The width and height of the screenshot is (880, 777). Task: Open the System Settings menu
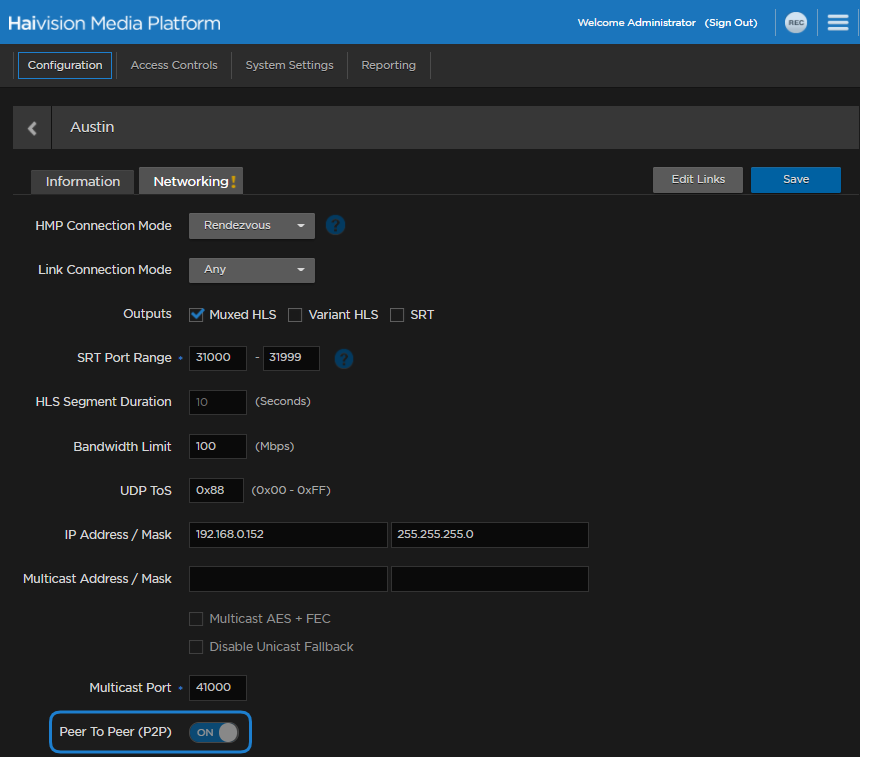[289, 65]
